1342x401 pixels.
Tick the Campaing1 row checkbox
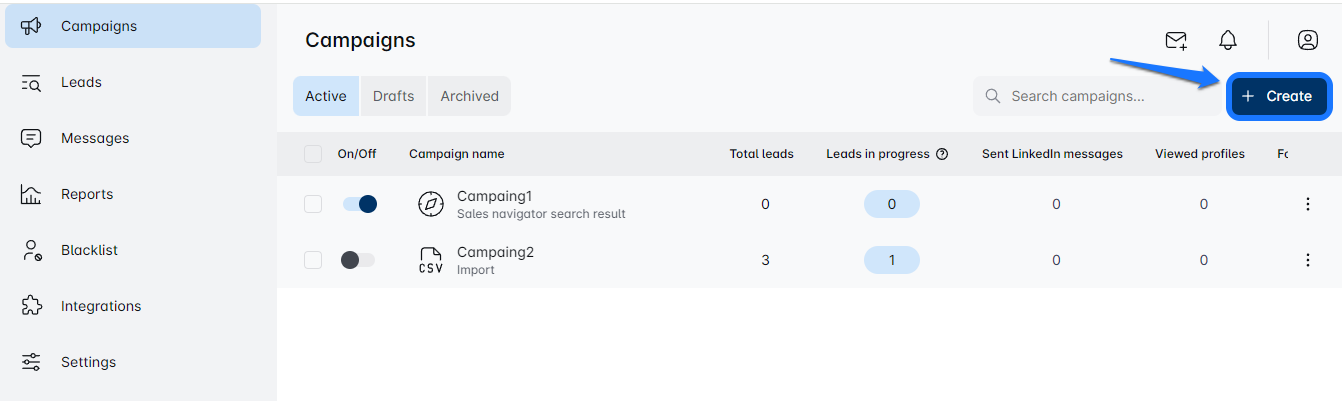tap(313, 204)
